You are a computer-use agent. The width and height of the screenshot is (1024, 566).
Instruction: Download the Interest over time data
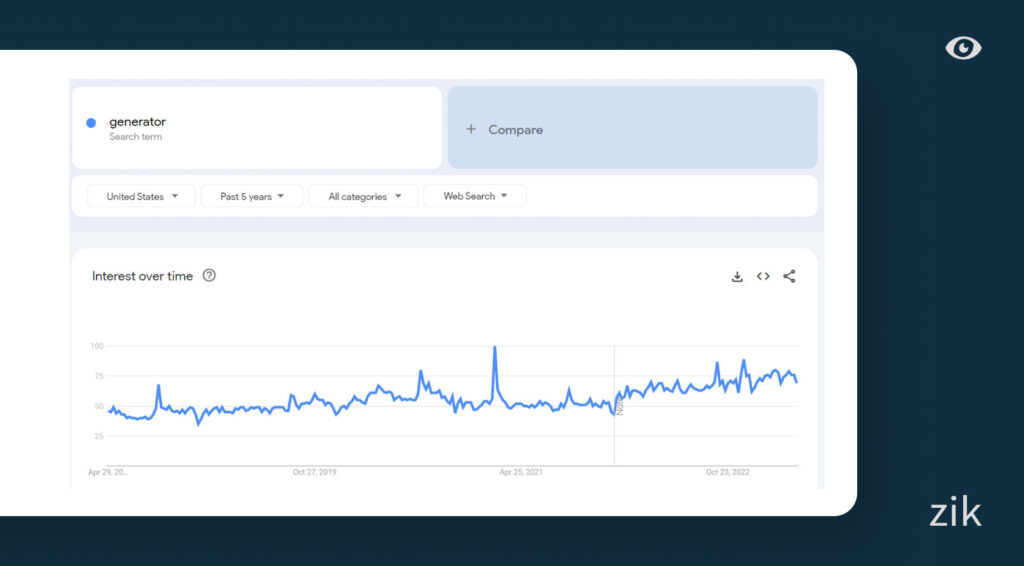(x=737, y=277)
